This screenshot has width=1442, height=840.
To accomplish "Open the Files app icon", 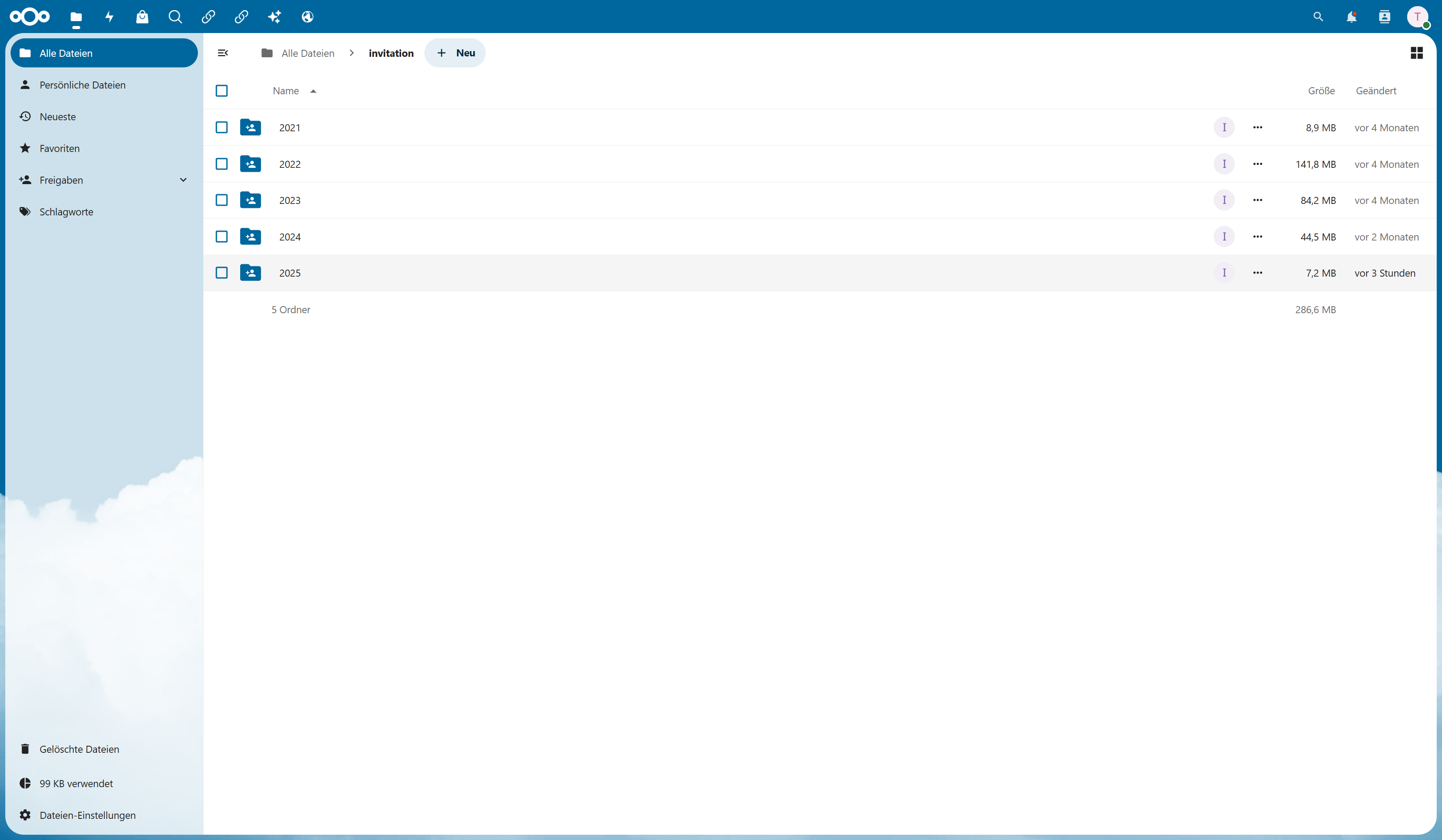I will (76, 17).
